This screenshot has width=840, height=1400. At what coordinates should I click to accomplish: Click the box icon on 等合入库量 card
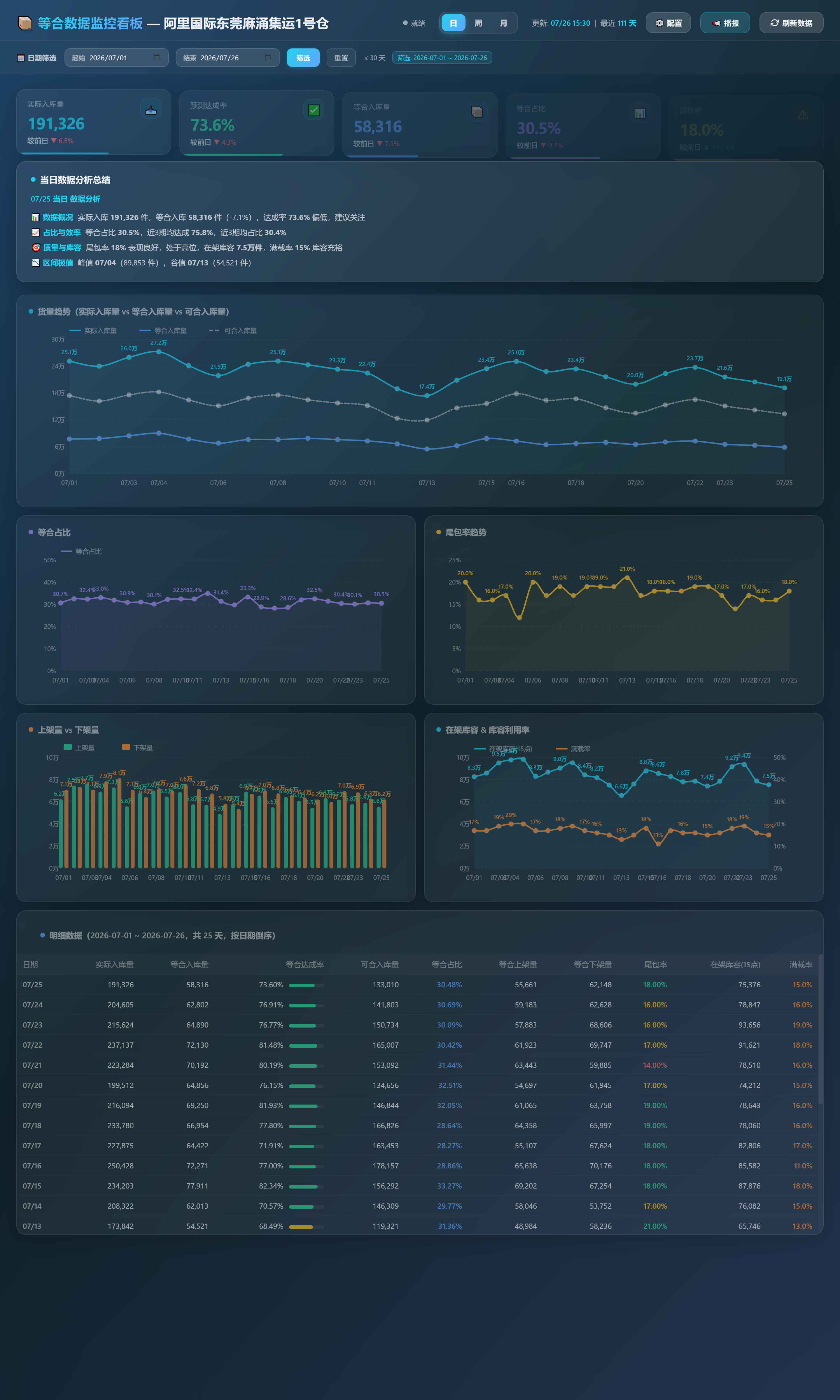[477, 111]
